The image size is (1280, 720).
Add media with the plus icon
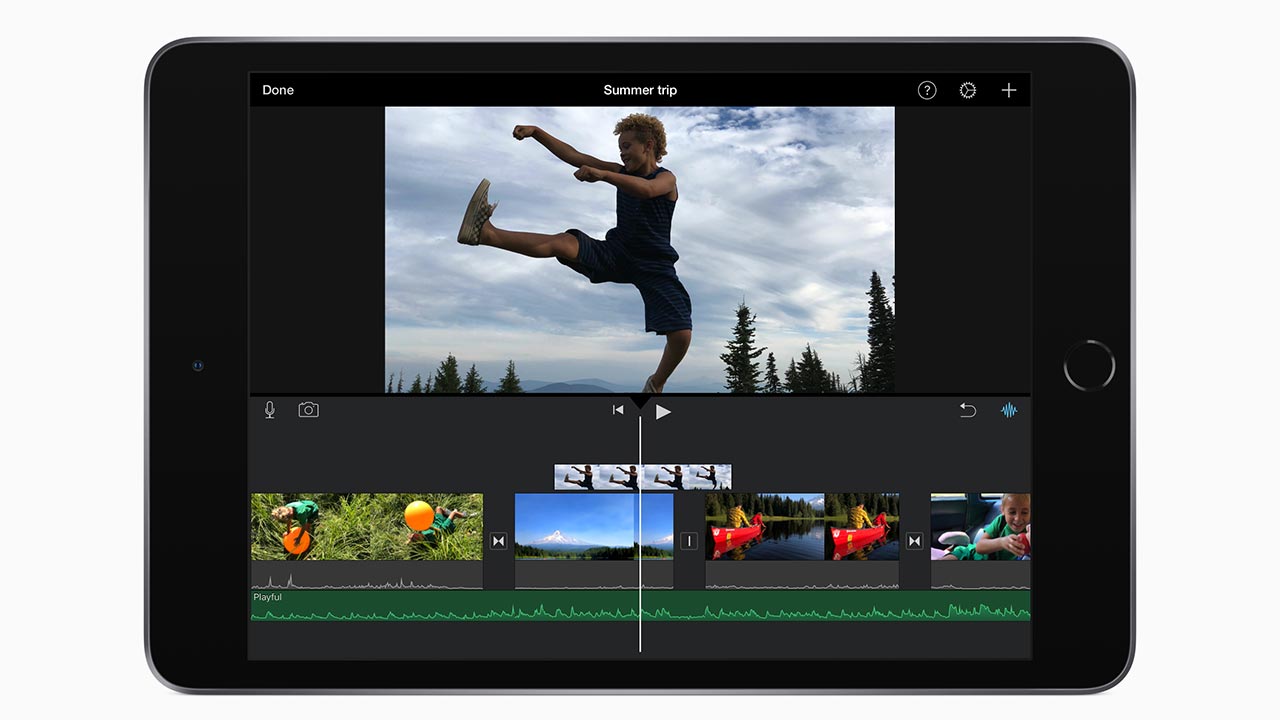coord(1009,90)
